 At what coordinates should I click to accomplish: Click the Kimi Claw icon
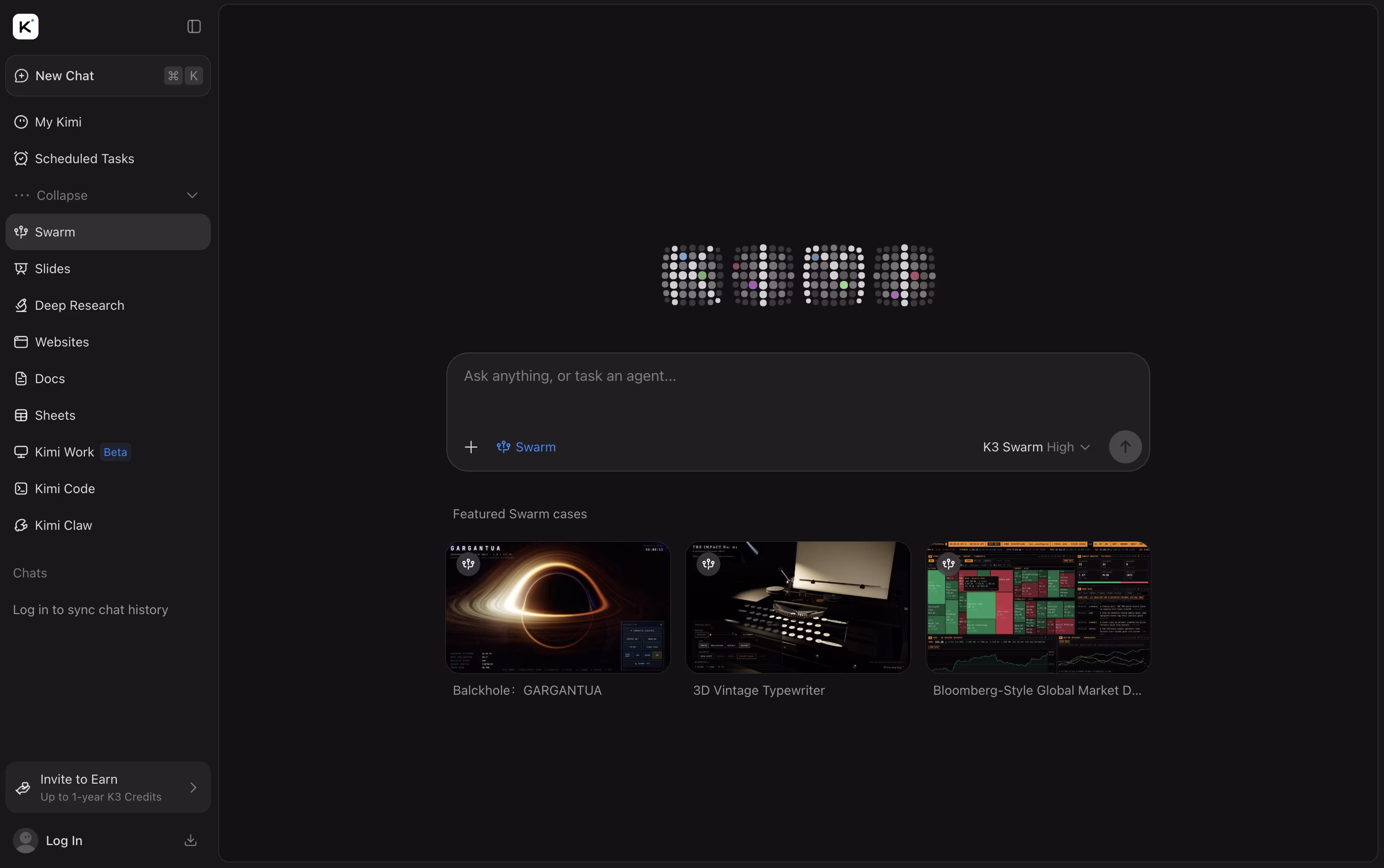[21, 525]
